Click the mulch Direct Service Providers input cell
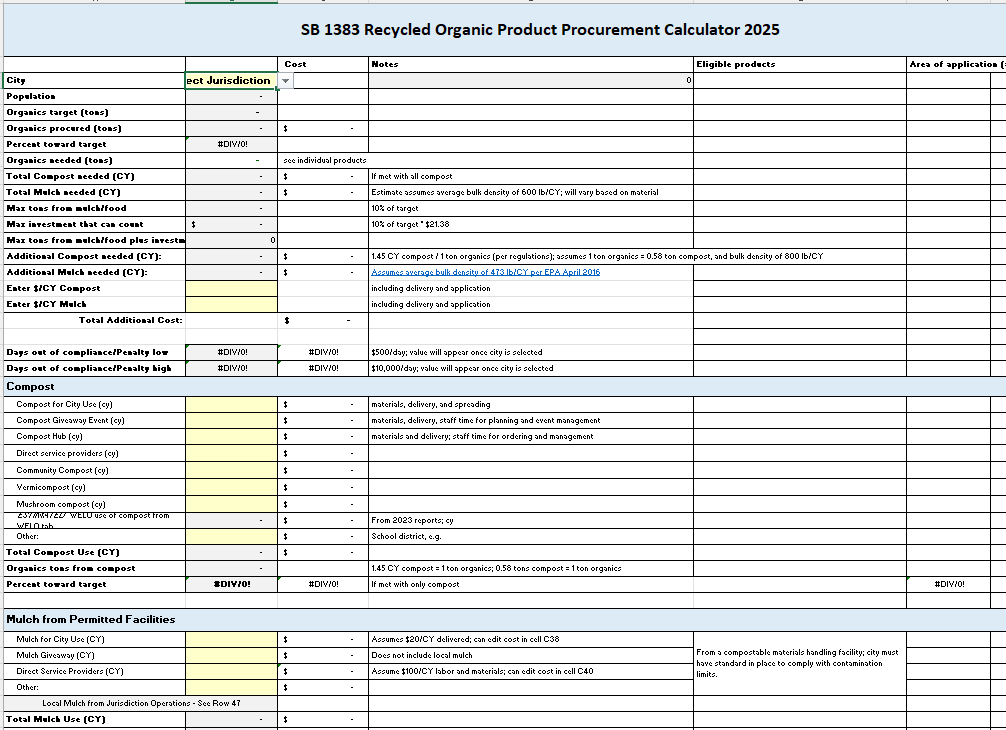The image size is (1006, 730). pos(230,671)
